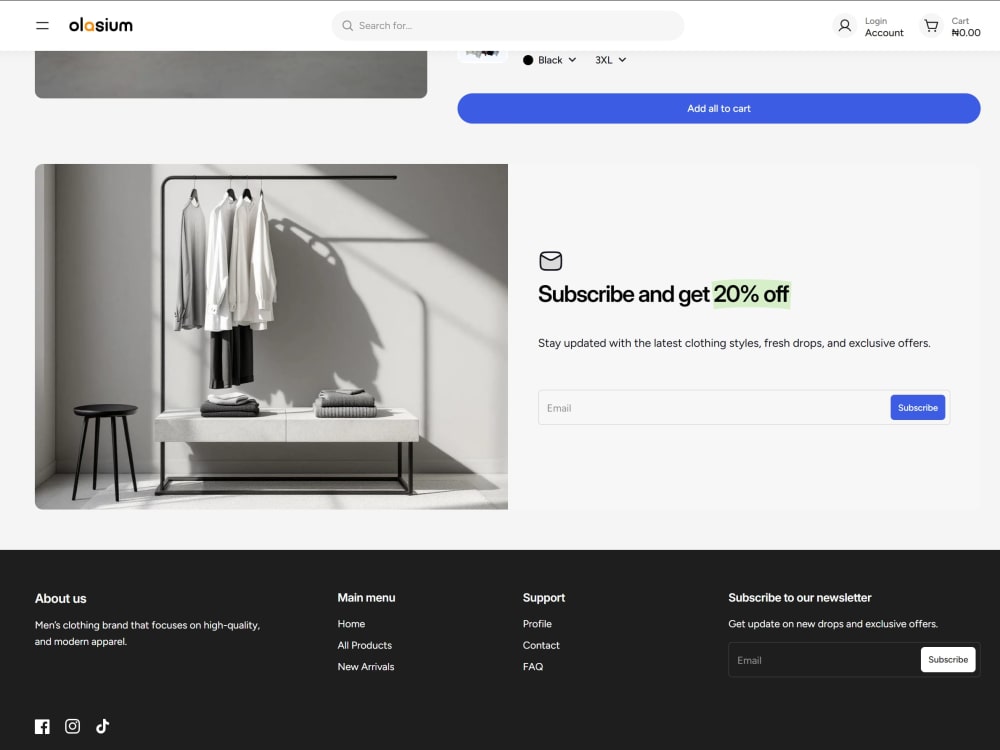Click 'Get update on new drops' text
Viewport: 1000px width, 750px height.
tap(833, 624)
